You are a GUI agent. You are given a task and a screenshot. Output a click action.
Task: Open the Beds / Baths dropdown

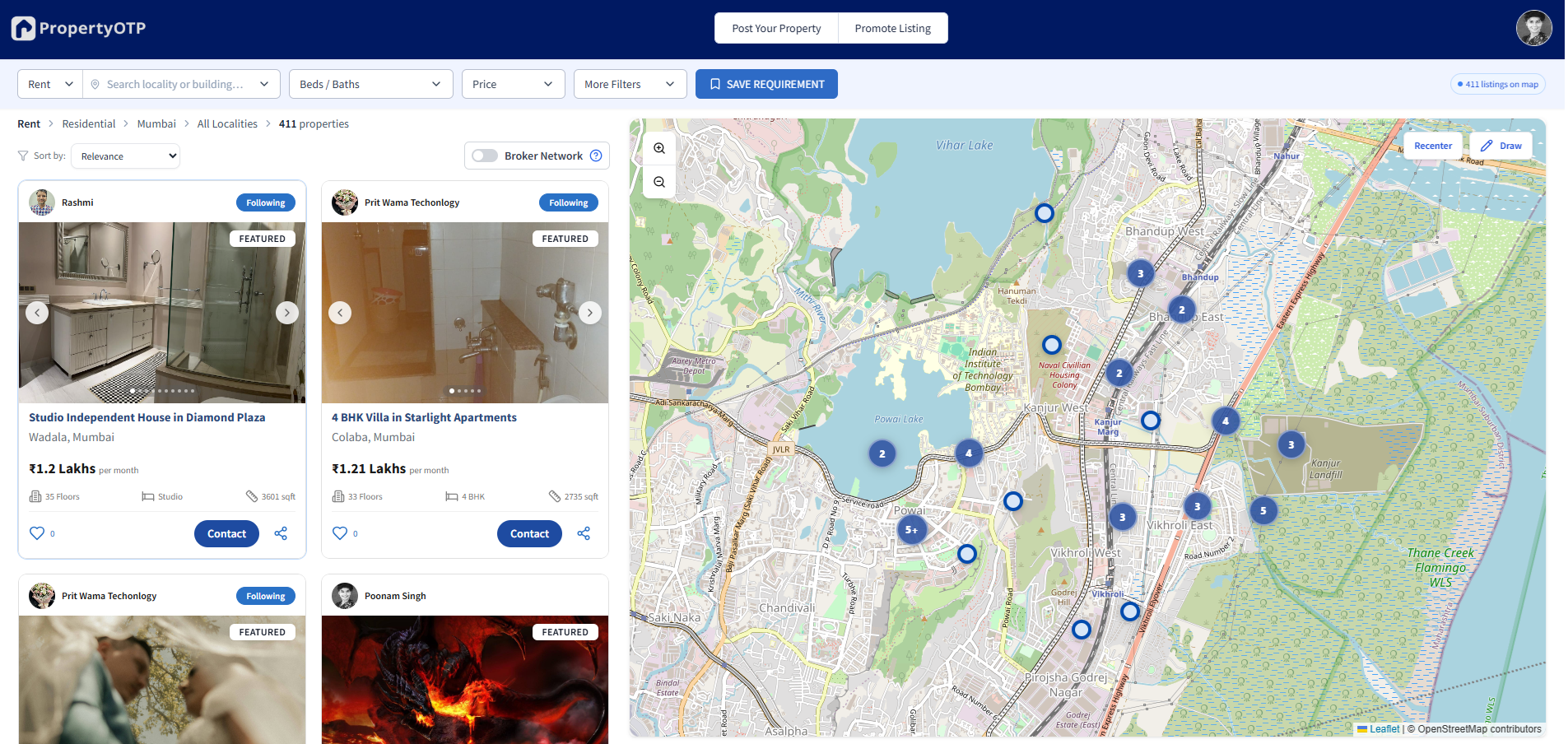tap(371, 84)
